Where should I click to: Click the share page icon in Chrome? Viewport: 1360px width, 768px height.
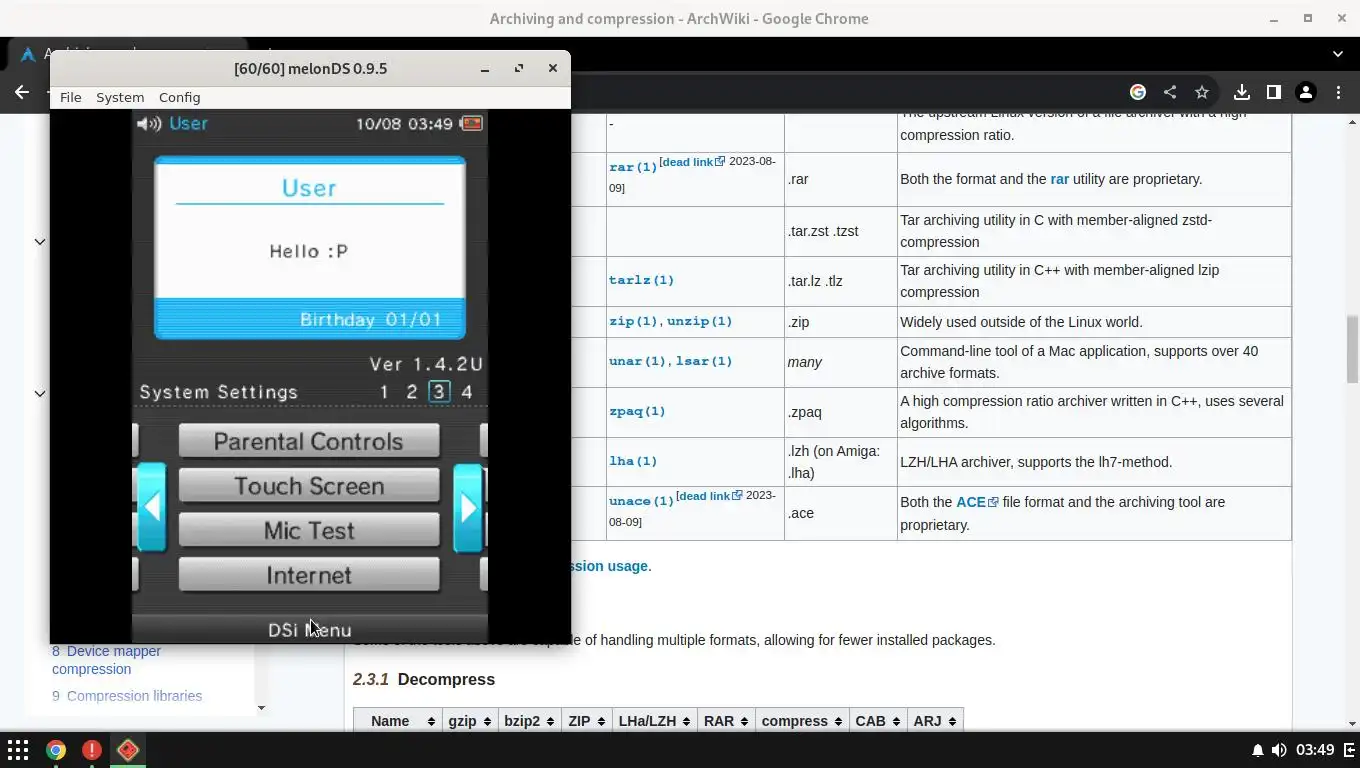click(x=1170, y=92)
